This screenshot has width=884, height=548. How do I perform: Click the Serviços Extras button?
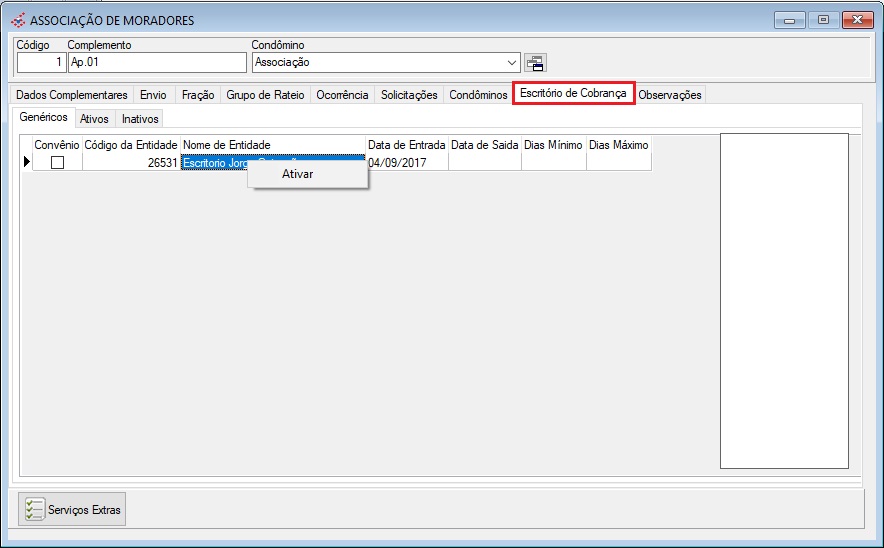click(x=72, y=510)
